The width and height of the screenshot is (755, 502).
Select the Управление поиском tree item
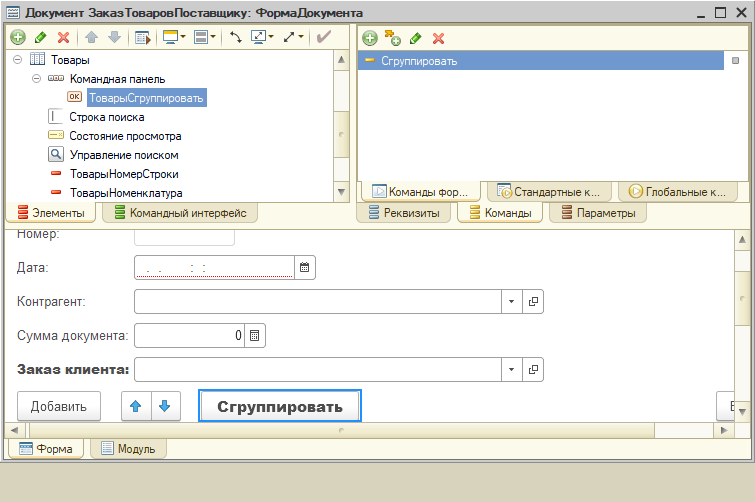(x=123, y=155)
